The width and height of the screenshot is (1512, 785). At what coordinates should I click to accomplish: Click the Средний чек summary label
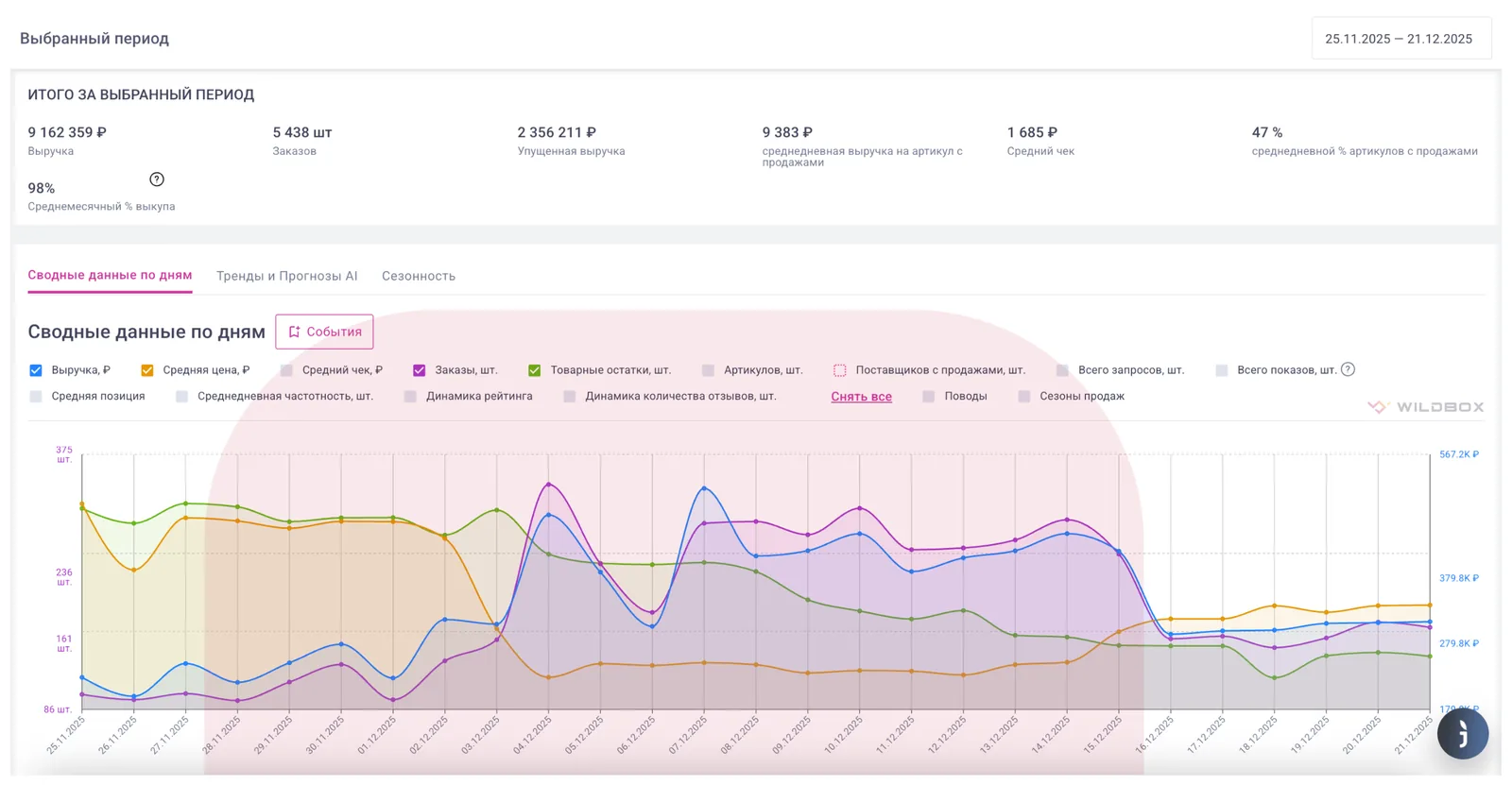coord(1040,151)
